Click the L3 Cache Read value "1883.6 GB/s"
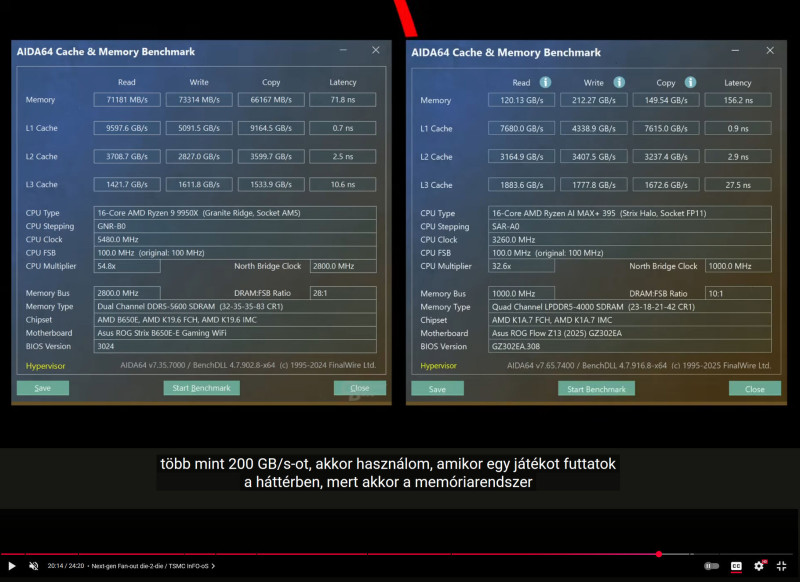The height and width of the screenshot is (582, 800). pos(521,185)
